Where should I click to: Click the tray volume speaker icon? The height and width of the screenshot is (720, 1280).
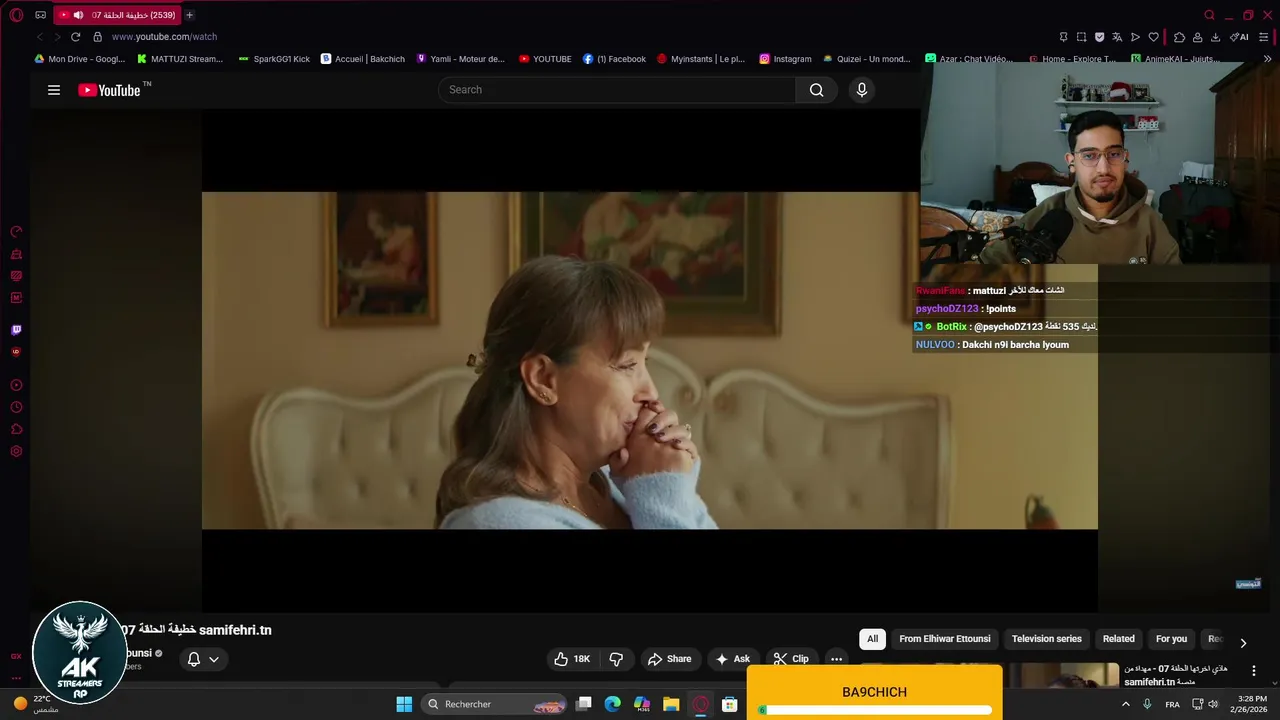pyautogui.click(x=1213, y=704)
